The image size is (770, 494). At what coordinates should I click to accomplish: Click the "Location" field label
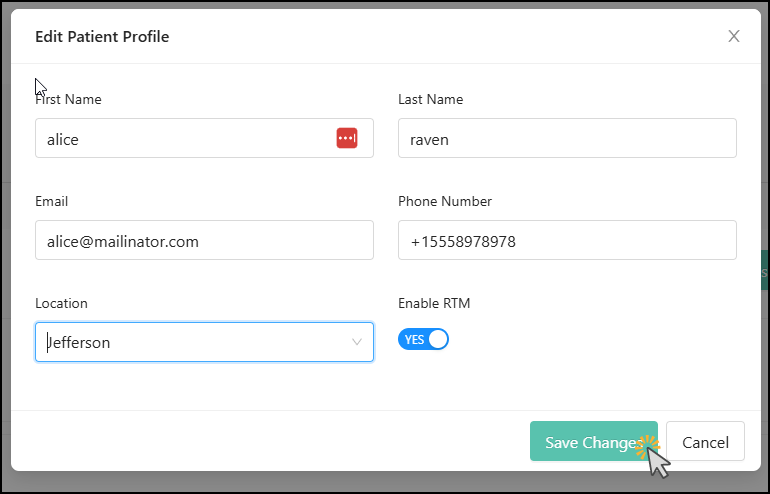62,303
